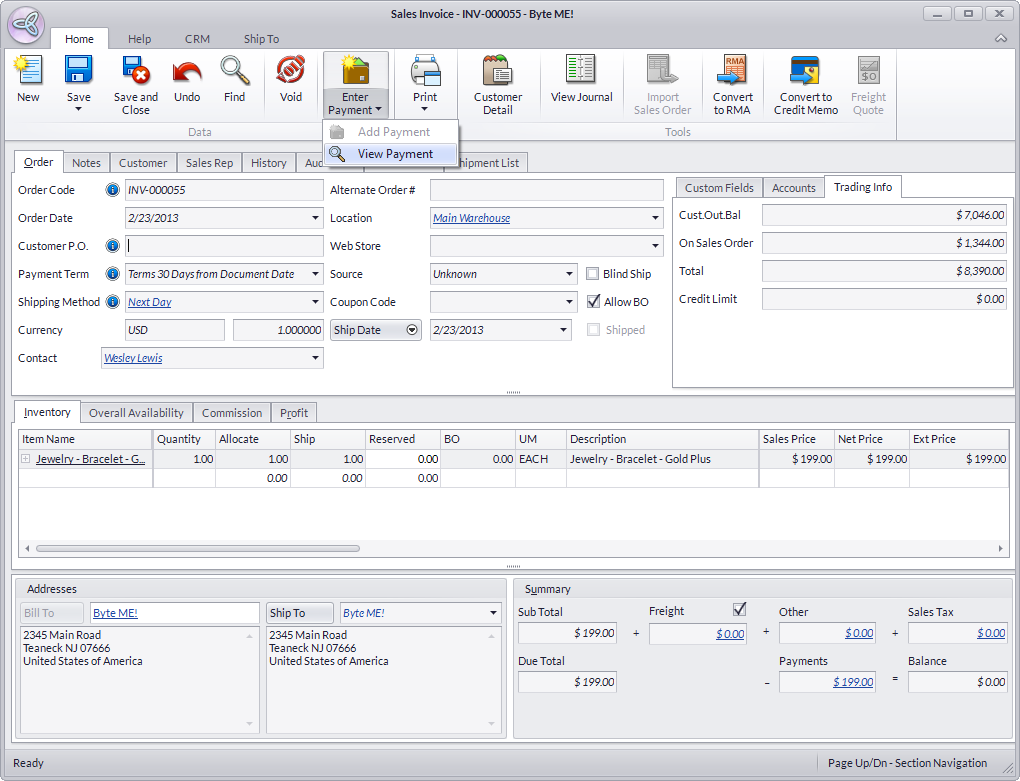Click Convert to RMA icon
The width and height of the screenshot is (1020, 781).
coord(732,84)
